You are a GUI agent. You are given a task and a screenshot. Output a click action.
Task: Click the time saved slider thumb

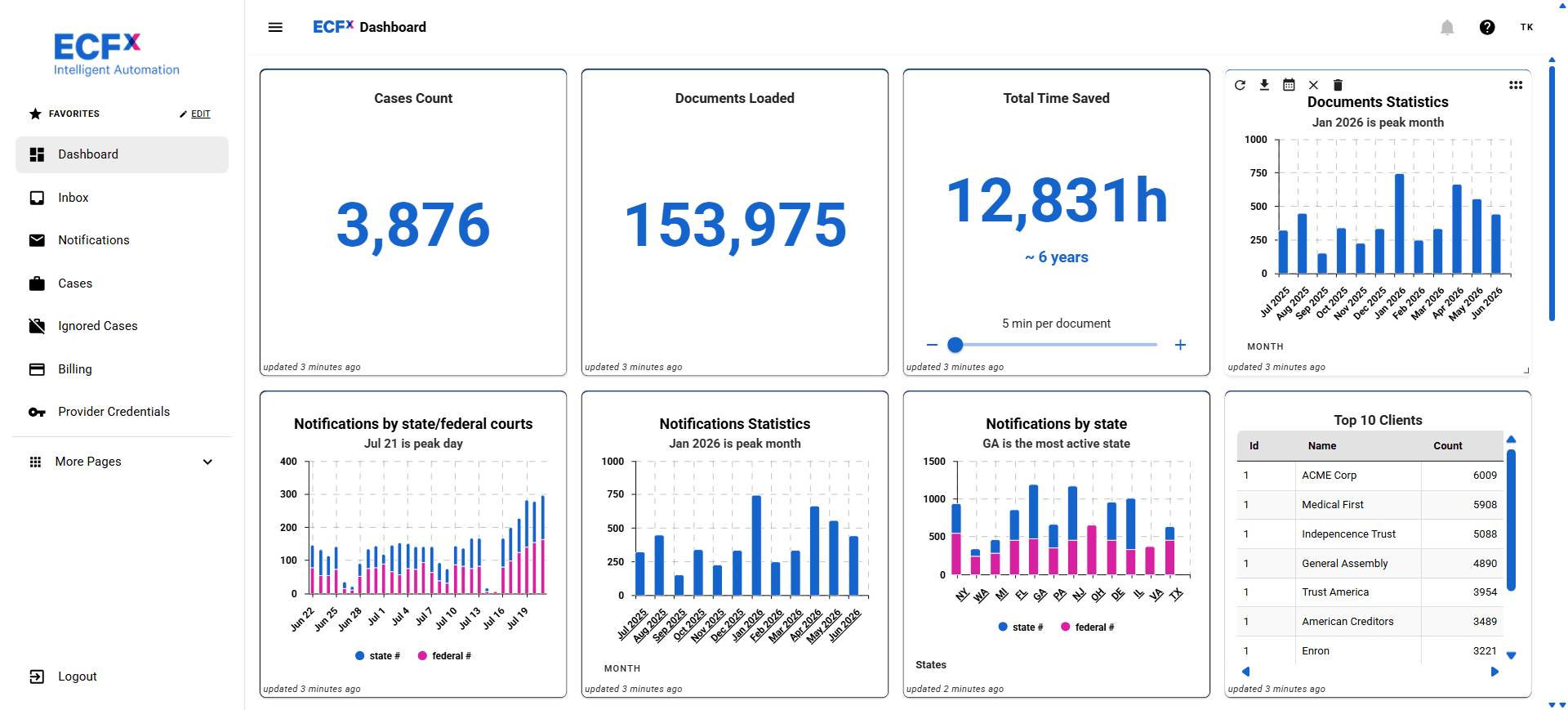pyautogui.click(x=955, y=345)
